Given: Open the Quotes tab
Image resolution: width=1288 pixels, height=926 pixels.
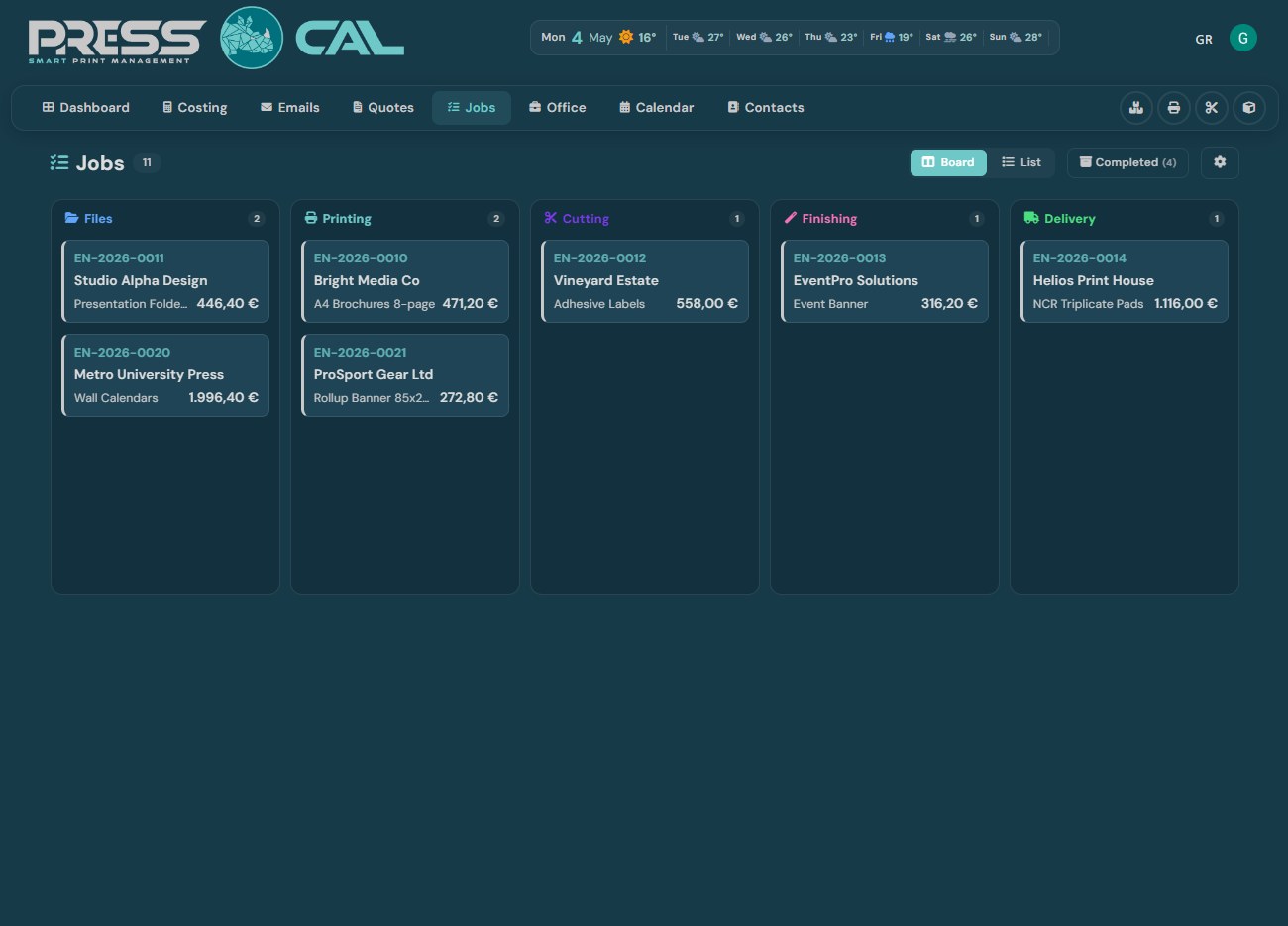Looking at the screenshot, I should (x=383, y=108).
